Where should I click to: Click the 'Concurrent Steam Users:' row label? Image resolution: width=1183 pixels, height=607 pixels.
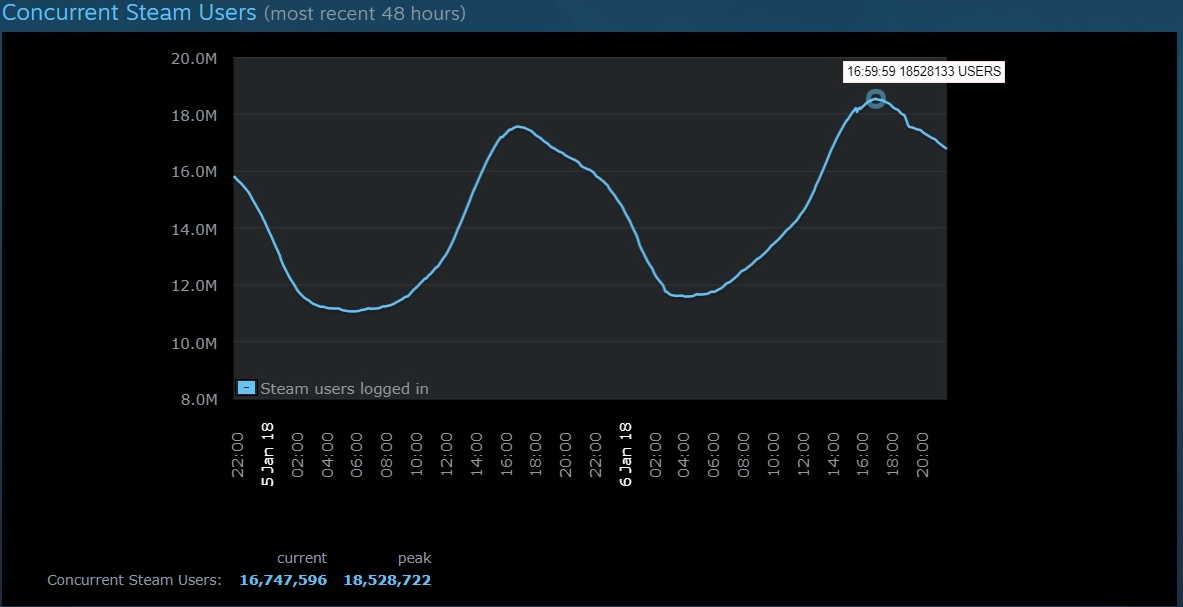134,580
